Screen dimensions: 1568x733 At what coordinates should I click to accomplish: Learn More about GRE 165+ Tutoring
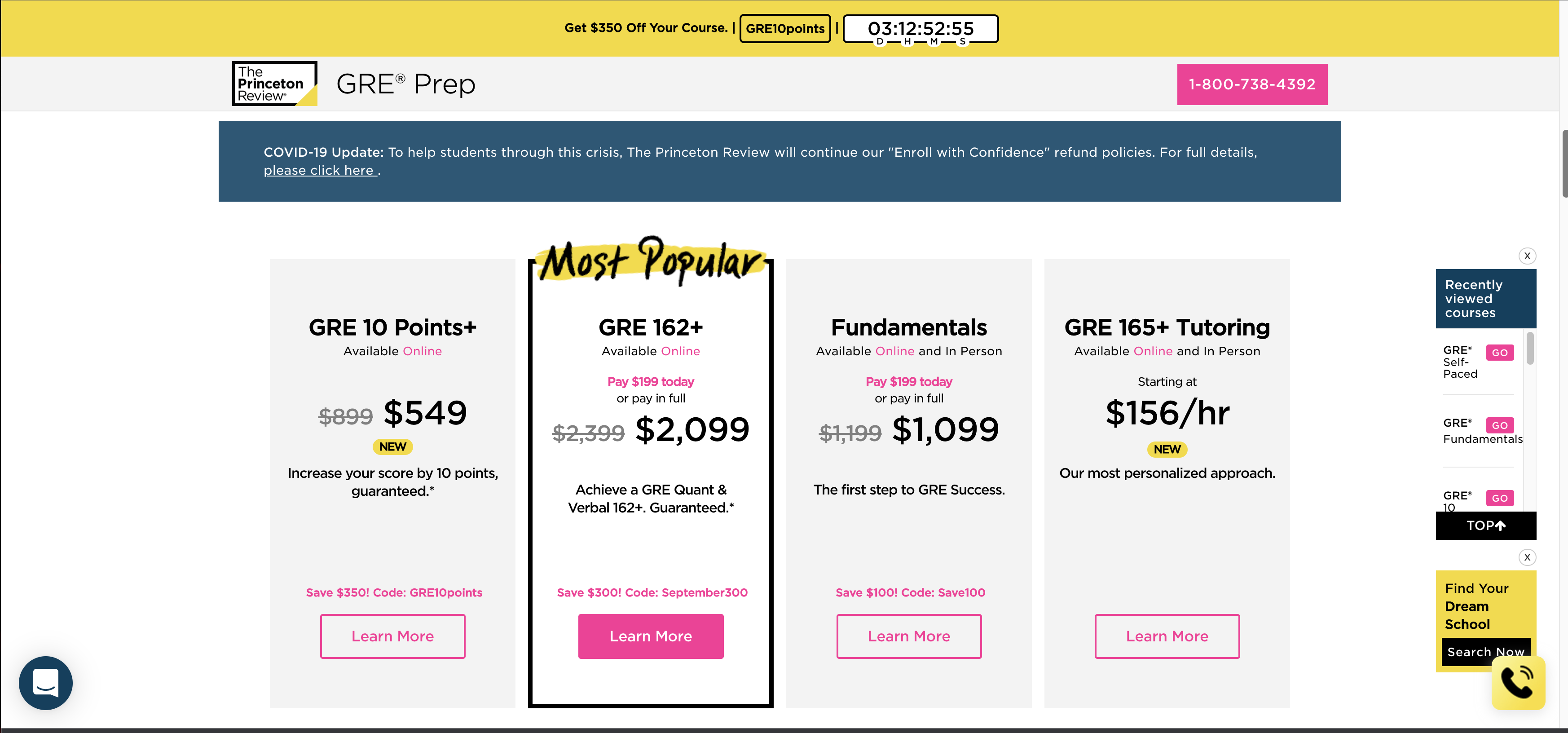(1167, 636)
